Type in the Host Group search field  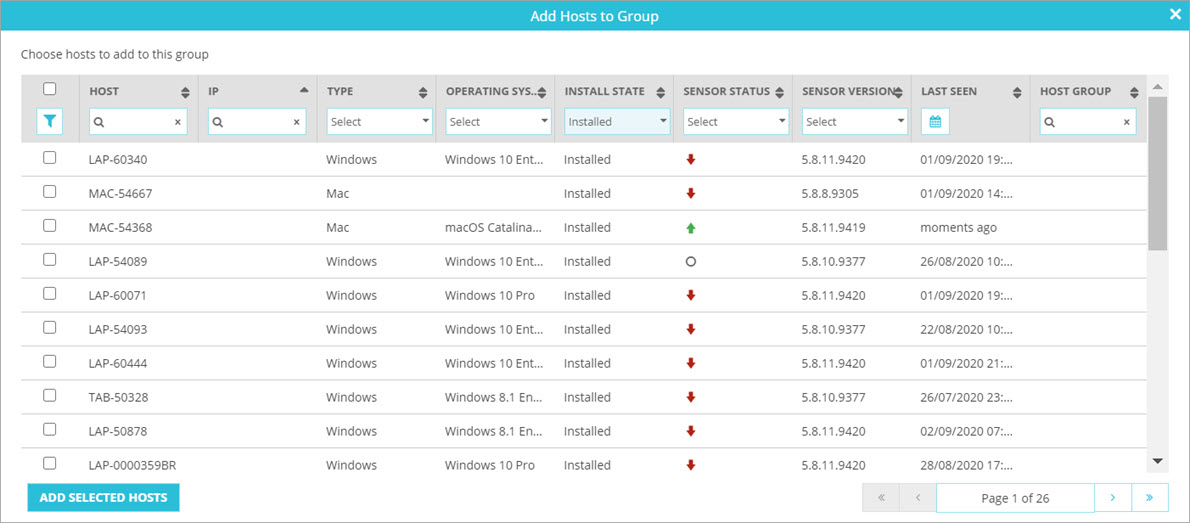coord(1082,122)
